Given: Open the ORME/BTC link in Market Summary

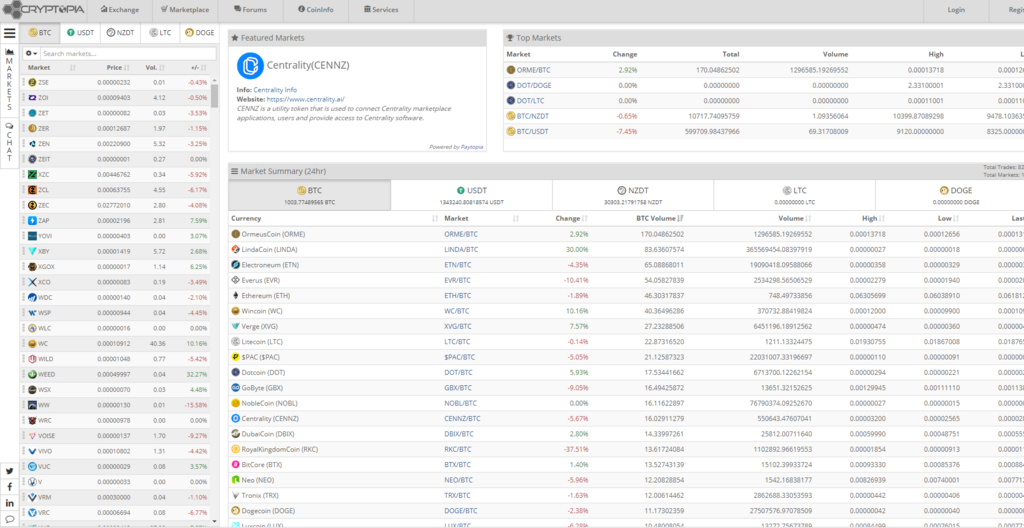Looking at the screenshot, I should point(461,234).
